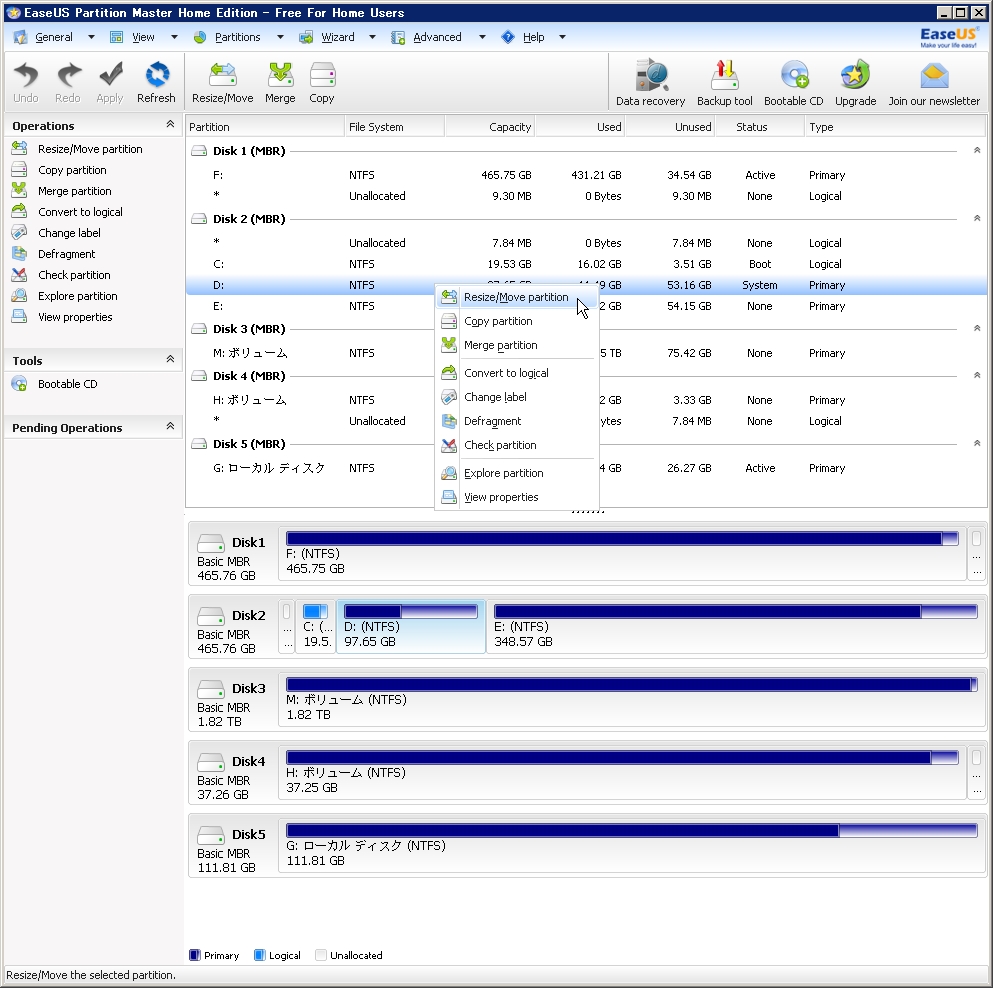Select E: partition bar in Disk2 map
Viewport: 993px width, 988px height.
tap(734, 626)
